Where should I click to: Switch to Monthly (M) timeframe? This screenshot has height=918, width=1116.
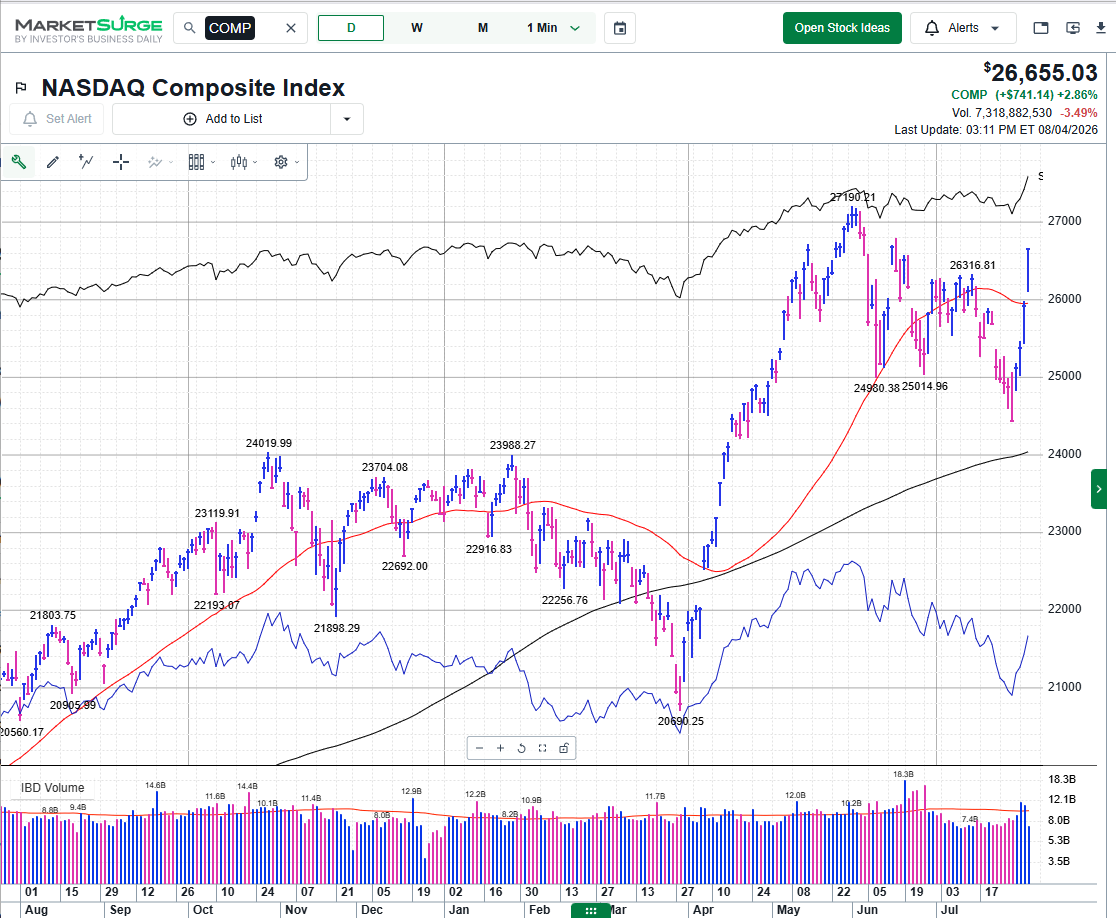point(483,28)
